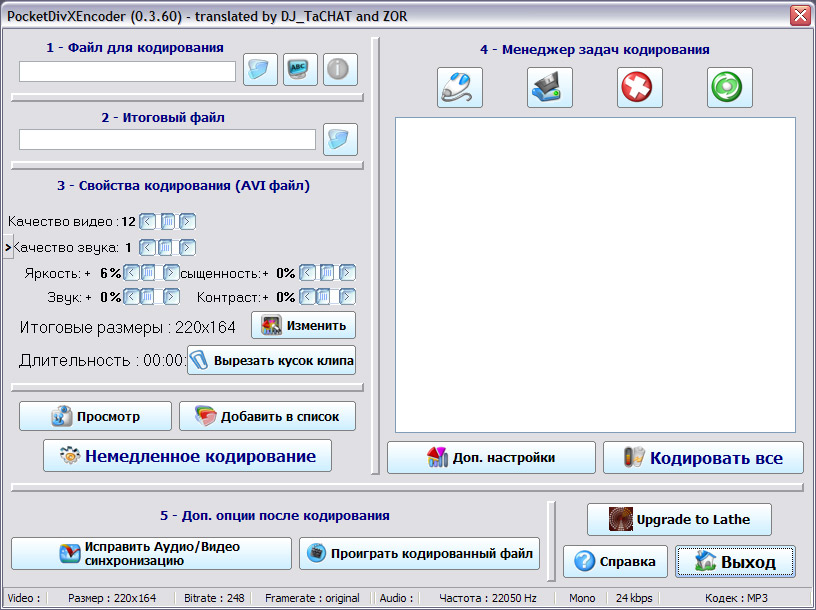Screen dimensions: 816x610
Task: Click the green circular arrows icon in the task manager
Action: (x=730, y=87)
